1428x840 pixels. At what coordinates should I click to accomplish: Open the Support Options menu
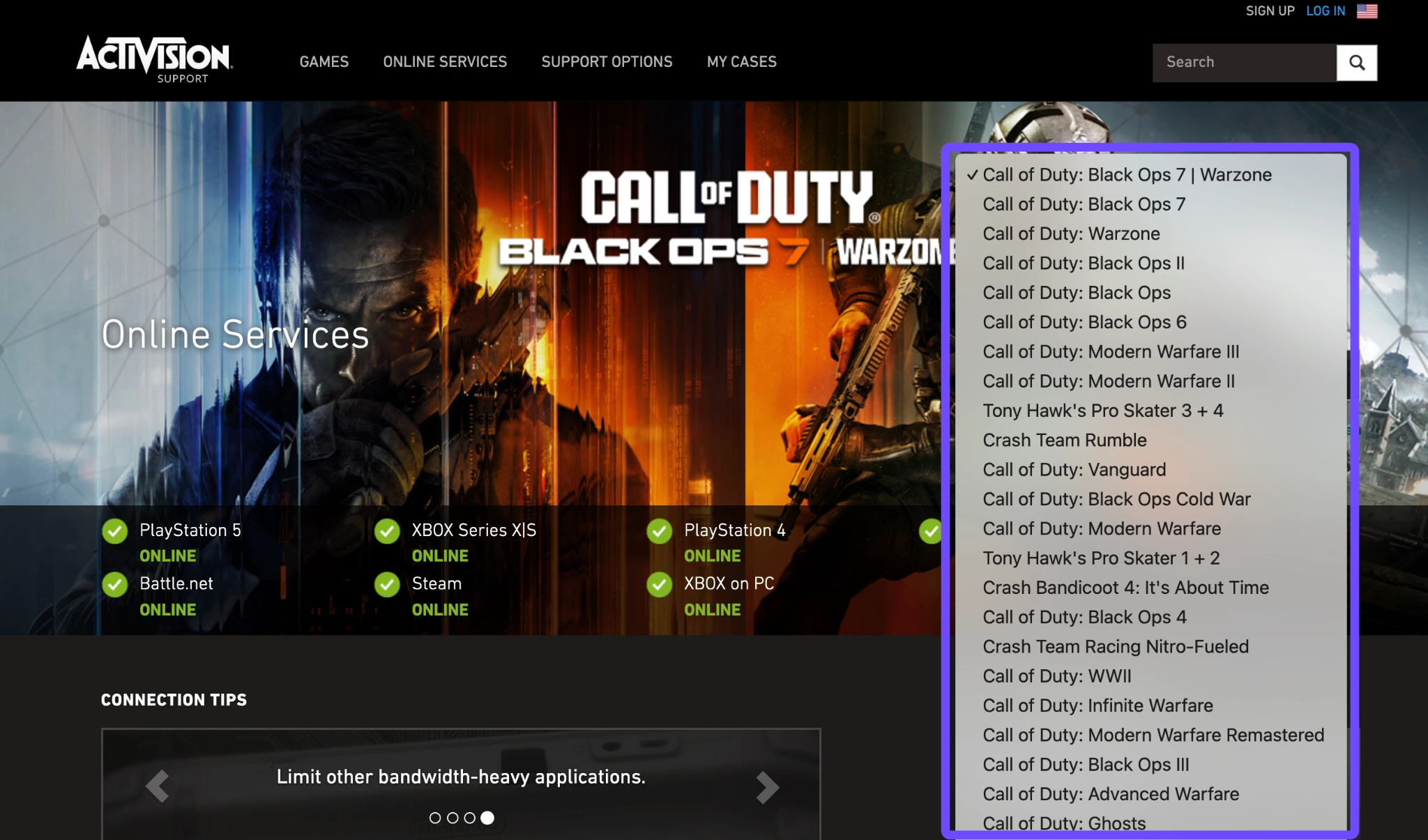pos(607,62)
